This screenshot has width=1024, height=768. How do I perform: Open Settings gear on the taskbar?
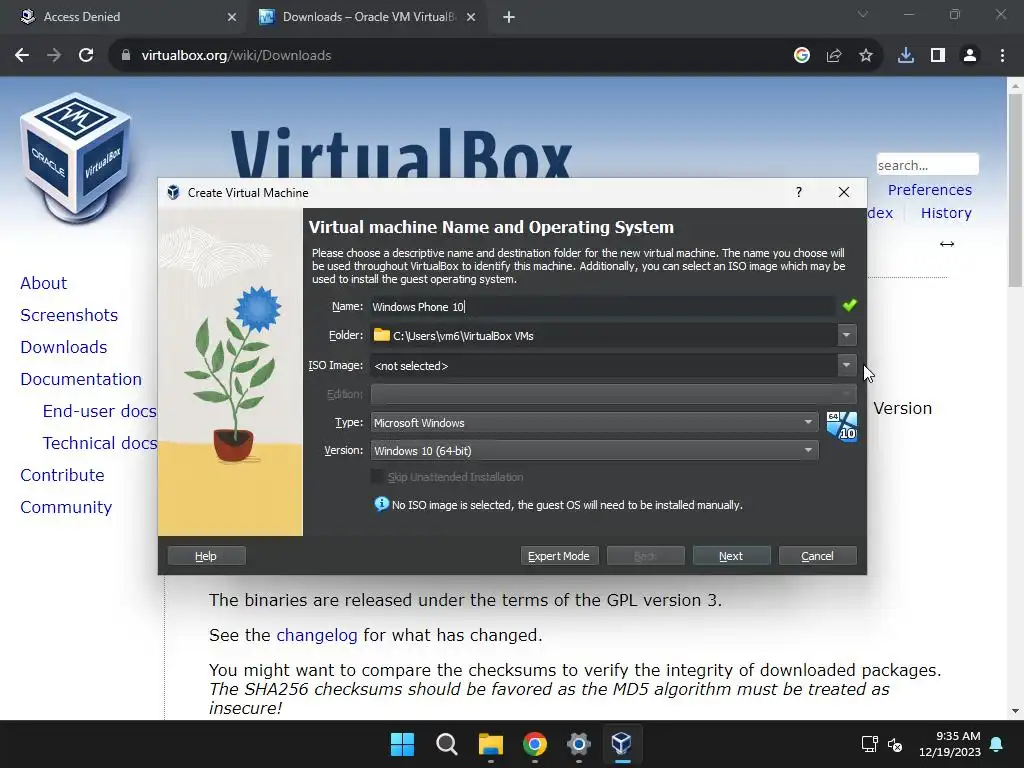(x=579, y=744)
